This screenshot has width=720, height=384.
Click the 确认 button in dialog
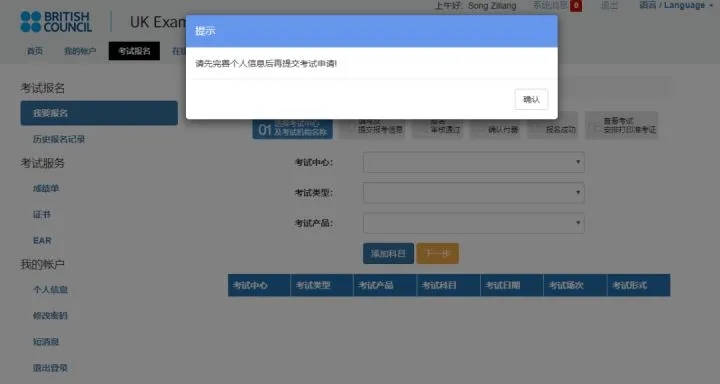point(531,99)
